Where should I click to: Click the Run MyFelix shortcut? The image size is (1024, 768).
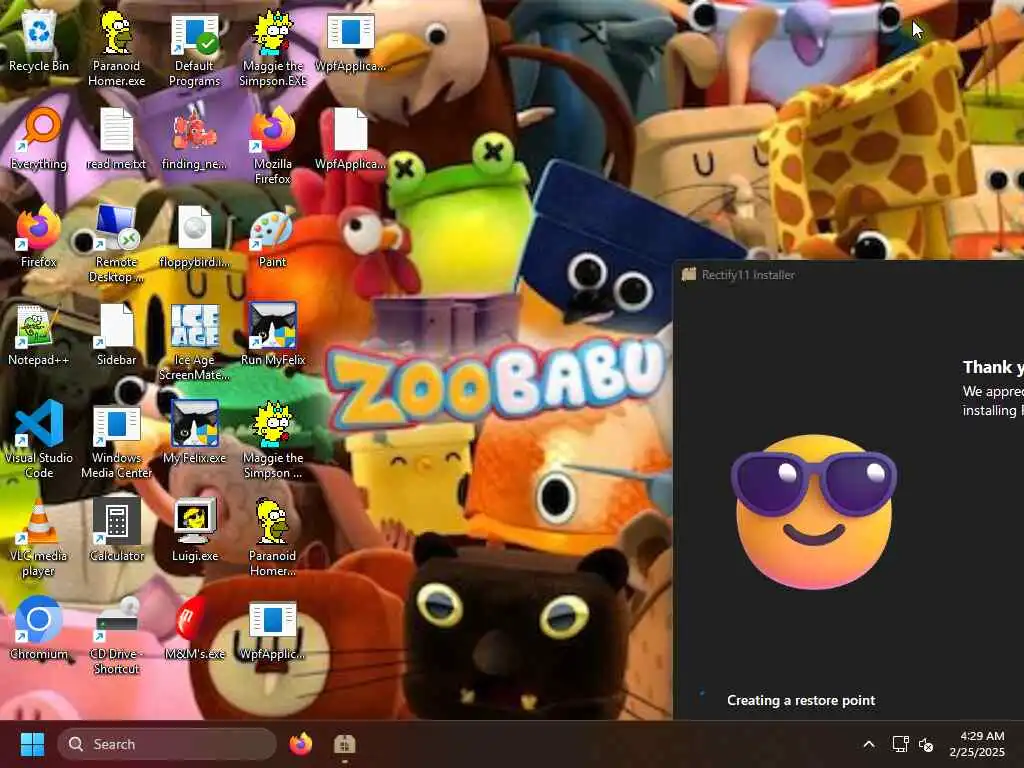[x=272, y=335]
